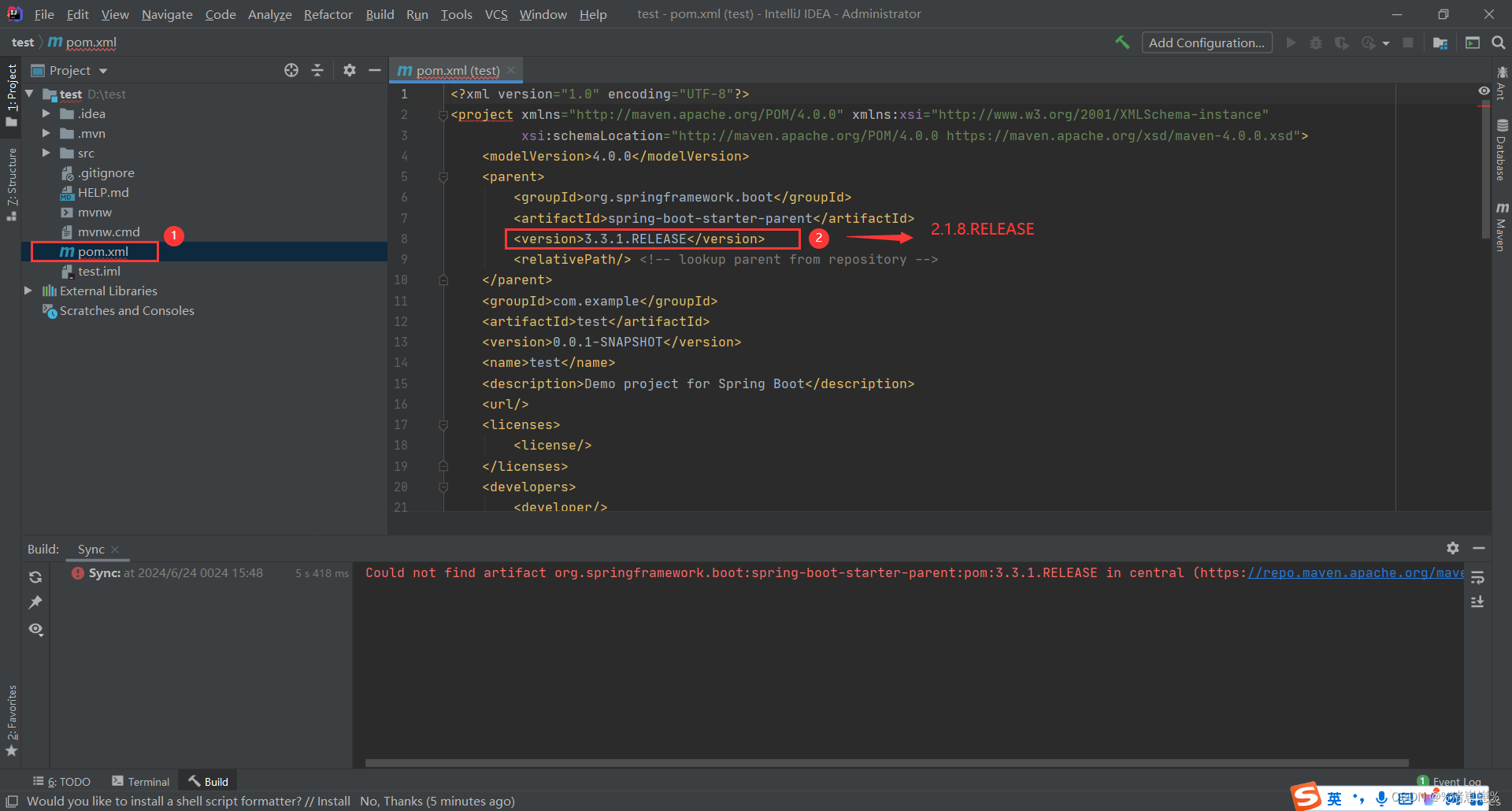
Task: Open the Database tool window stripe
Action: (1502, 150)
